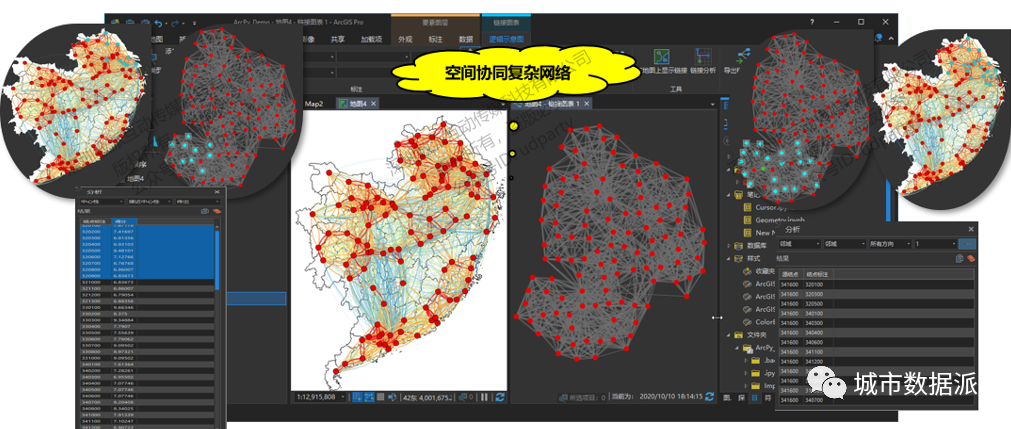Select the Map2 view tab

(314, 104)
